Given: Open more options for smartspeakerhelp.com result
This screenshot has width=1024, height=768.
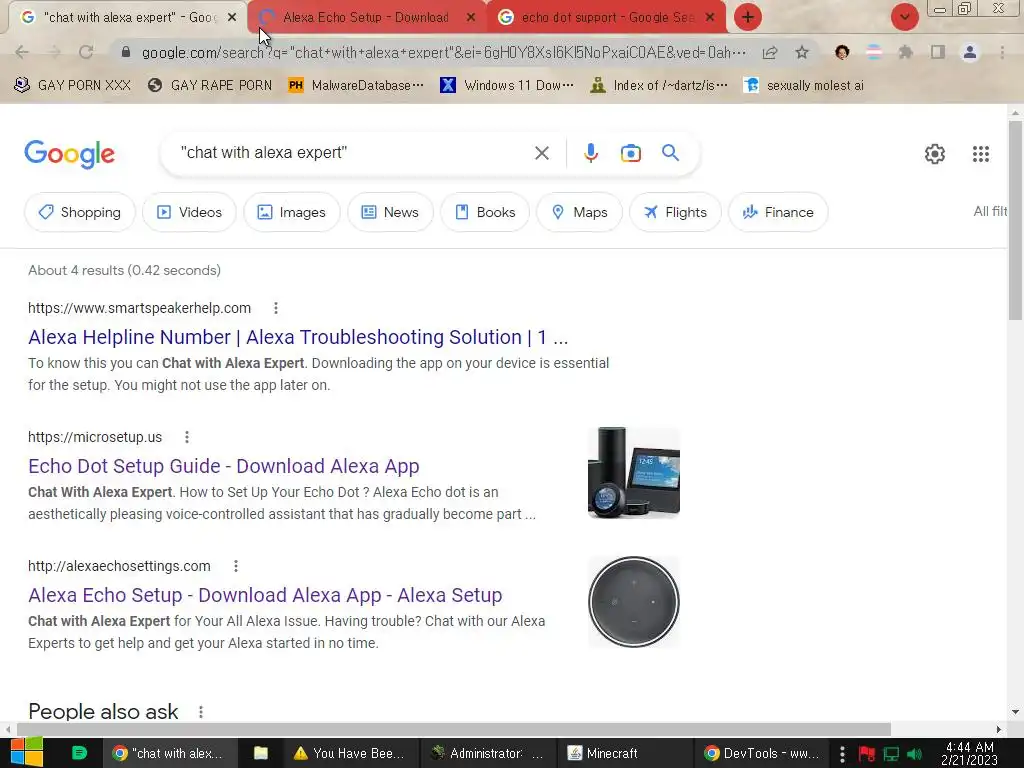Looking at the screenshot, I should coord(276,308).
